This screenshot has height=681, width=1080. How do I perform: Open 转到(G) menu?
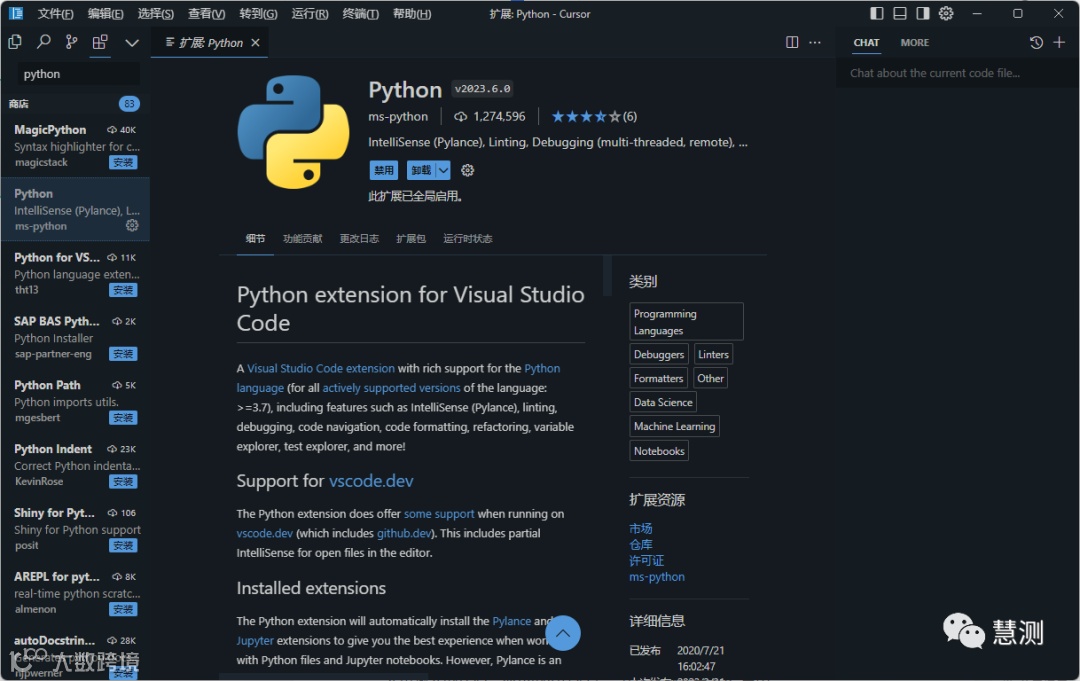pyautogui.click(x=258, y=14)
